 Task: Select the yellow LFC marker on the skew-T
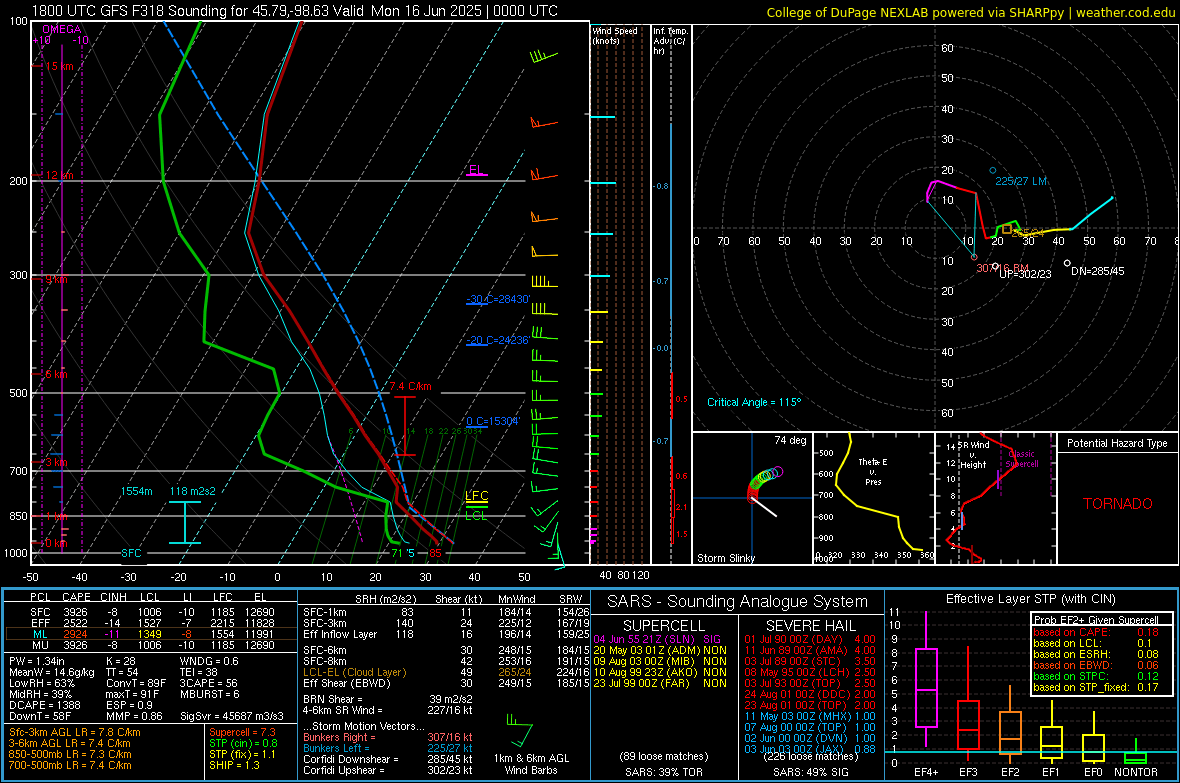(476, 495)
